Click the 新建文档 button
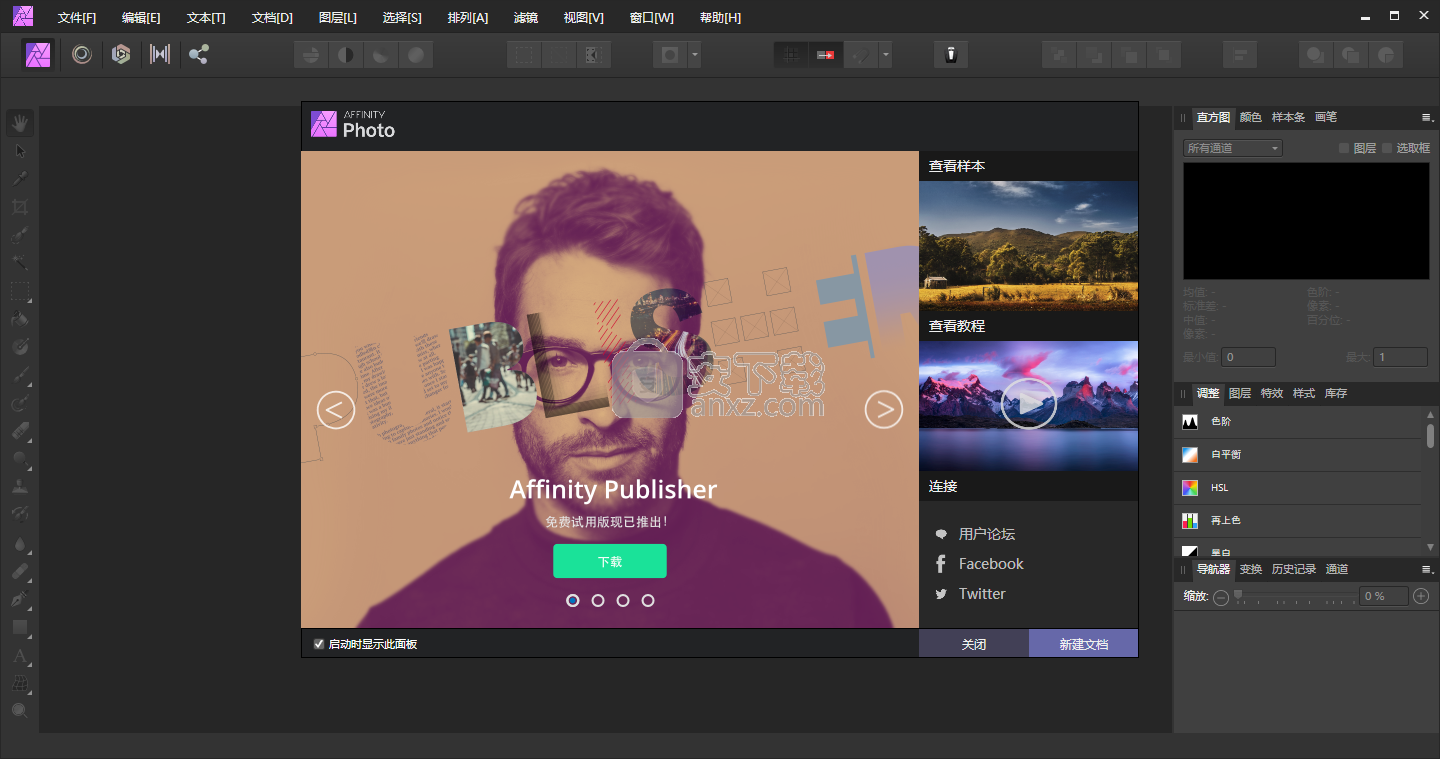 coord(1084,644)
